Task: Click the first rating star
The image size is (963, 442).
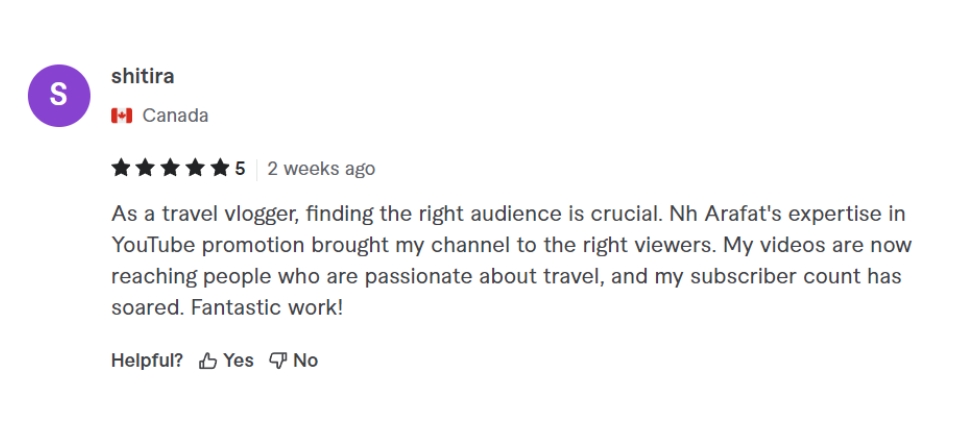Action: pos(121,168)
